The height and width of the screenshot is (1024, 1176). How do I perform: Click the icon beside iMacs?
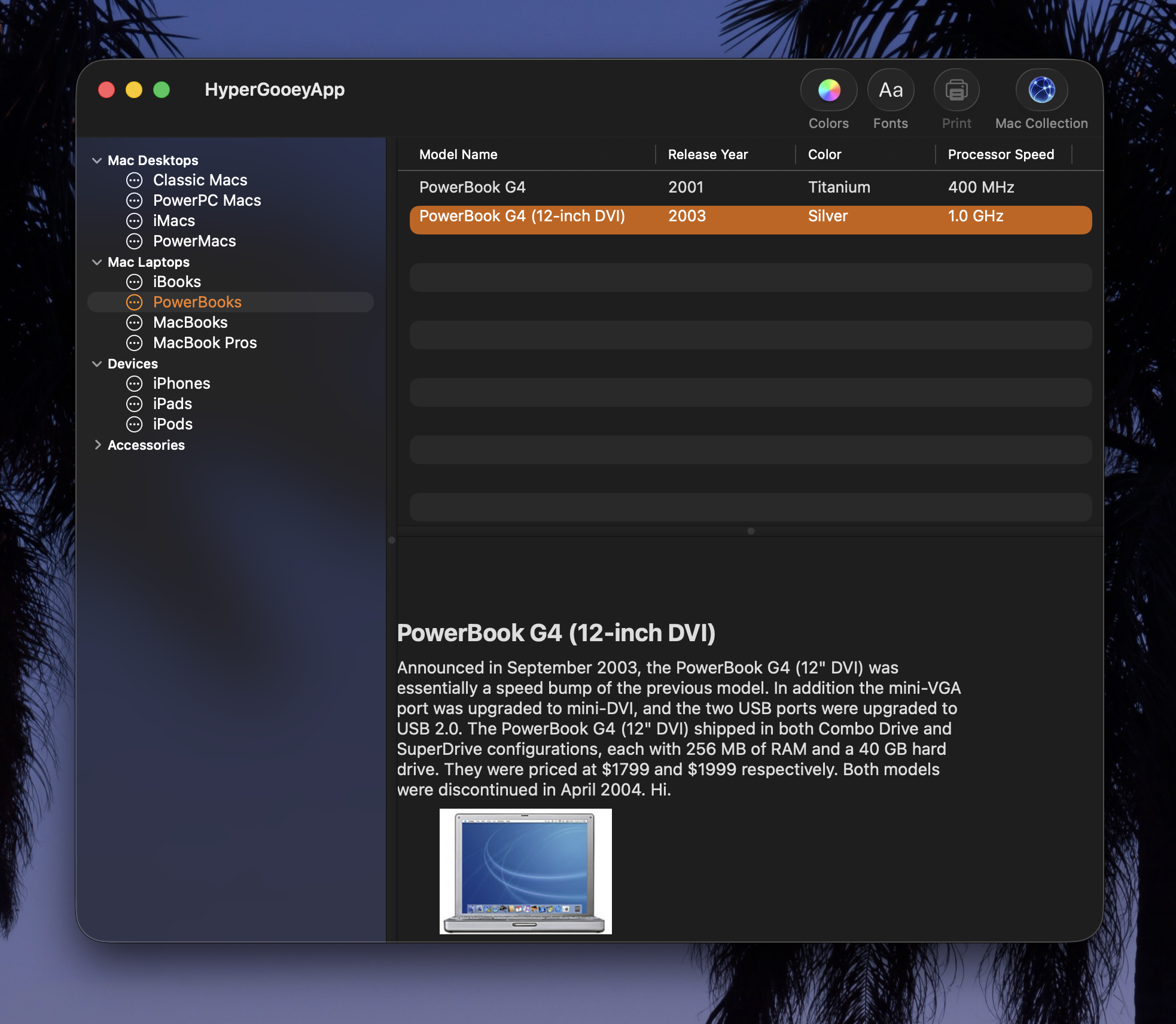(135, 221)
